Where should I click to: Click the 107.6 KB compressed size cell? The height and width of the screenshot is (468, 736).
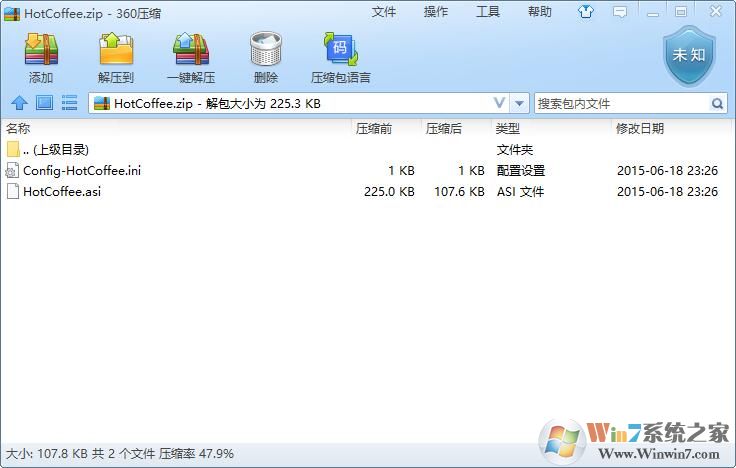click(x=459, y=192)
